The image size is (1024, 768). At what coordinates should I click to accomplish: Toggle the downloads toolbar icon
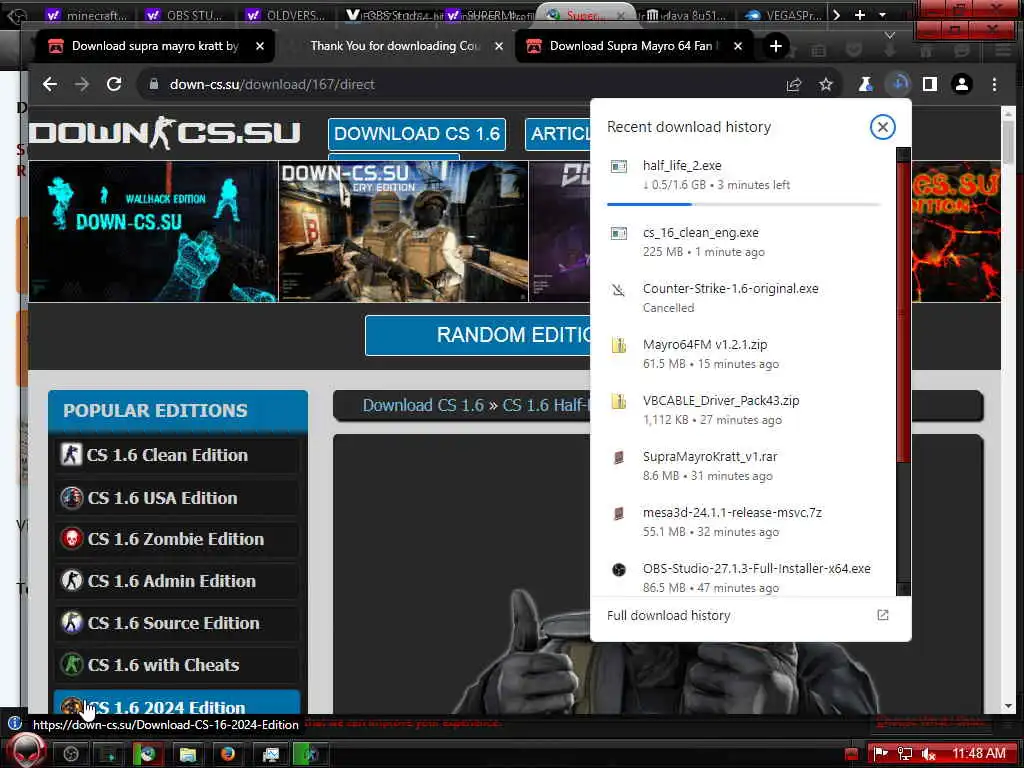tap(899, 84)
